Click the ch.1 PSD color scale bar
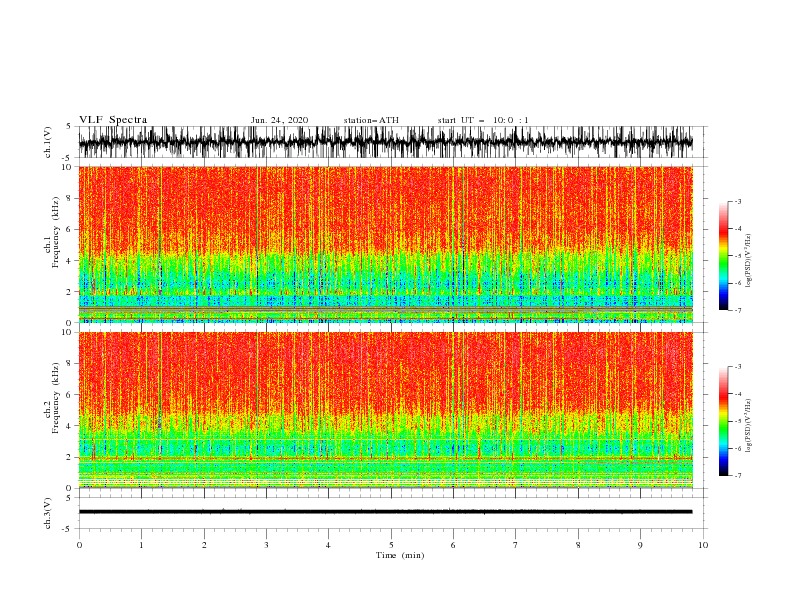 723,256
